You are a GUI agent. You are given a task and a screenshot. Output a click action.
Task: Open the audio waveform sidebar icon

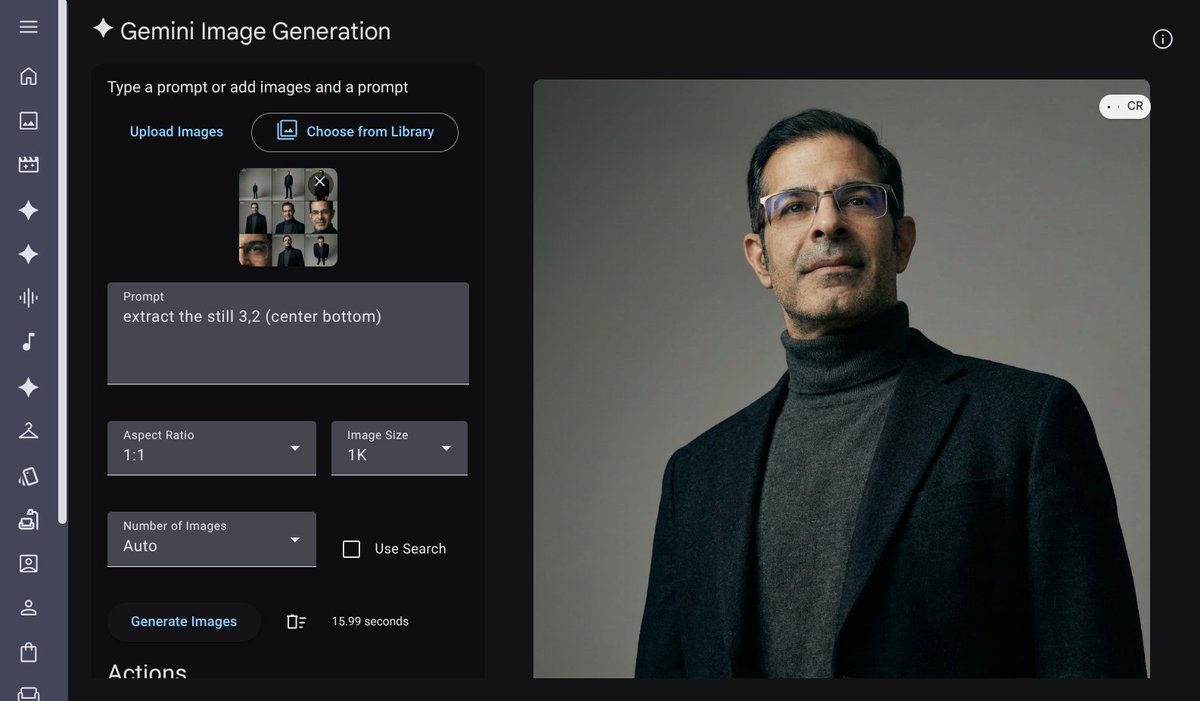28,298
